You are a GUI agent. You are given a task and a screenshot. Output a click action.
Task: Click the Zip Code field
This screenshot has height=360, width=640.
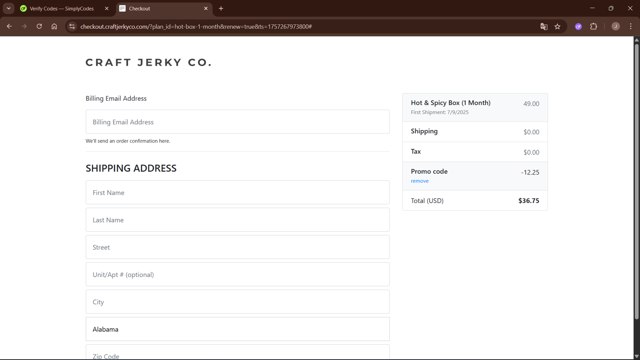coord(238,352)
